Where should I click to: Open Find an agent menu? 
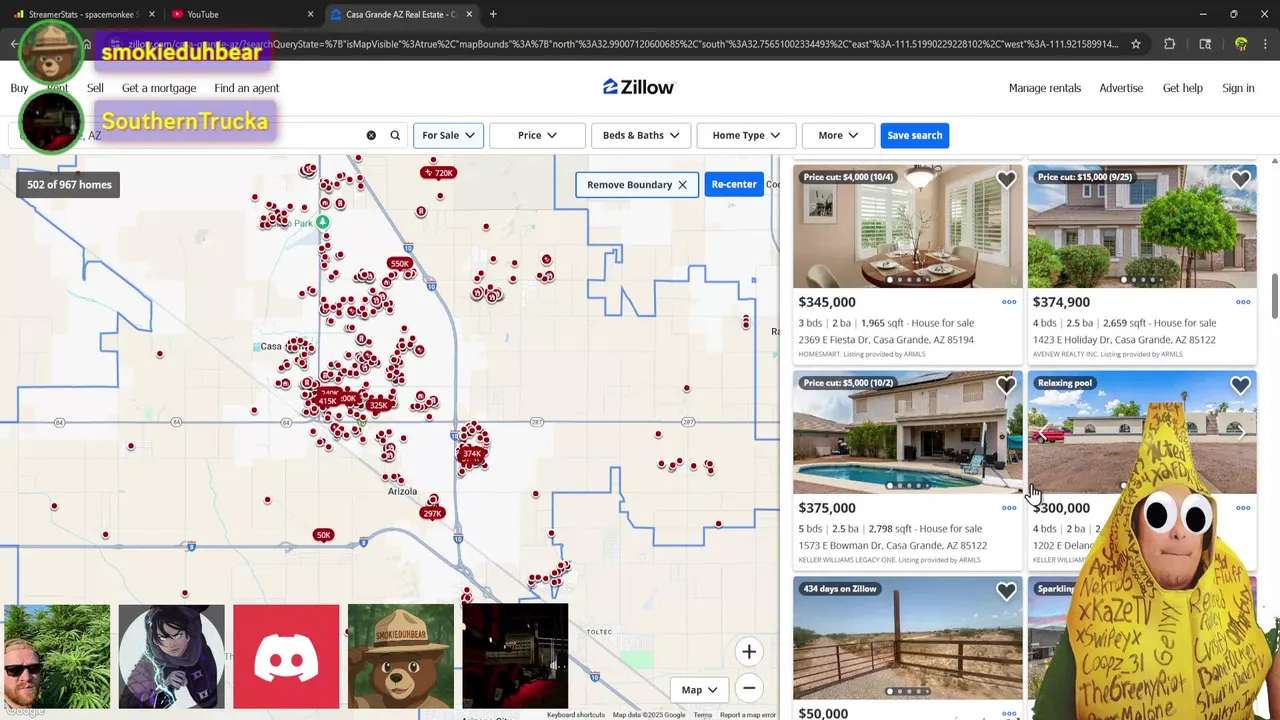point(246,88)
